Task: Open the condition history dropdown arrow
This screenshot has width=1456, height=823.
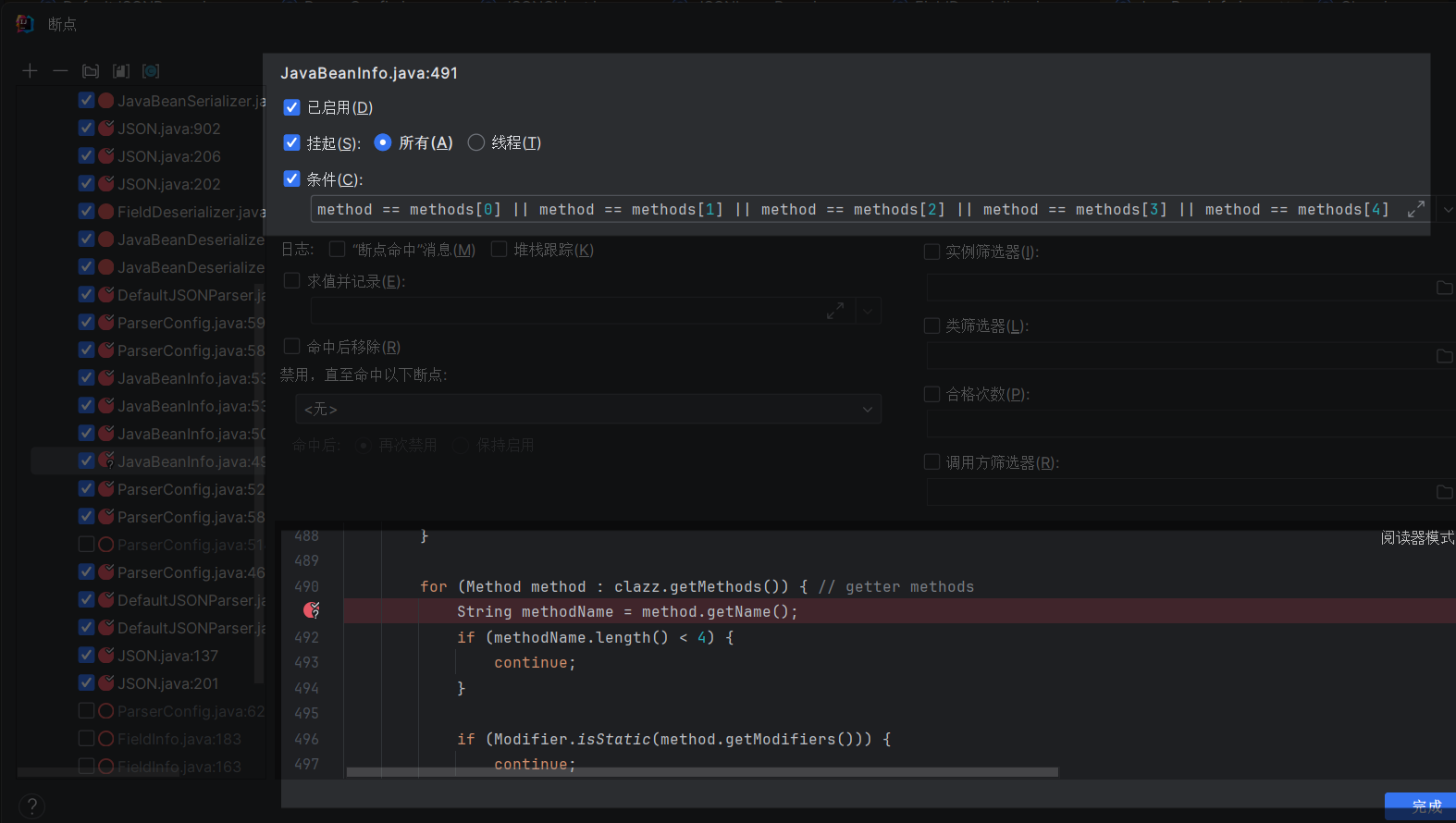Action: (1447, 210)
